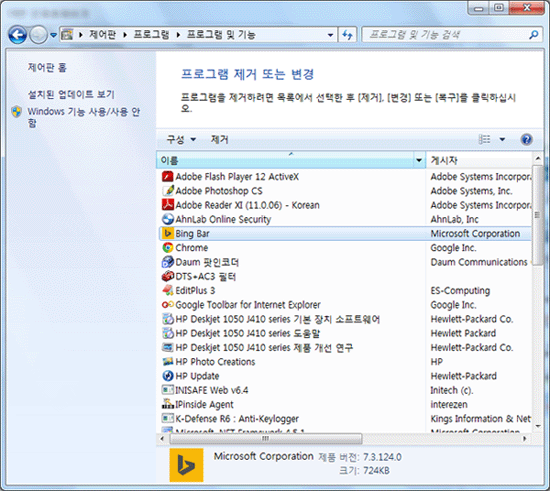Screen dimensions: 550x491
Task: Click the shield icon beside Windows 기능 link
Action: pyautogui.click(x=16, y=112)
